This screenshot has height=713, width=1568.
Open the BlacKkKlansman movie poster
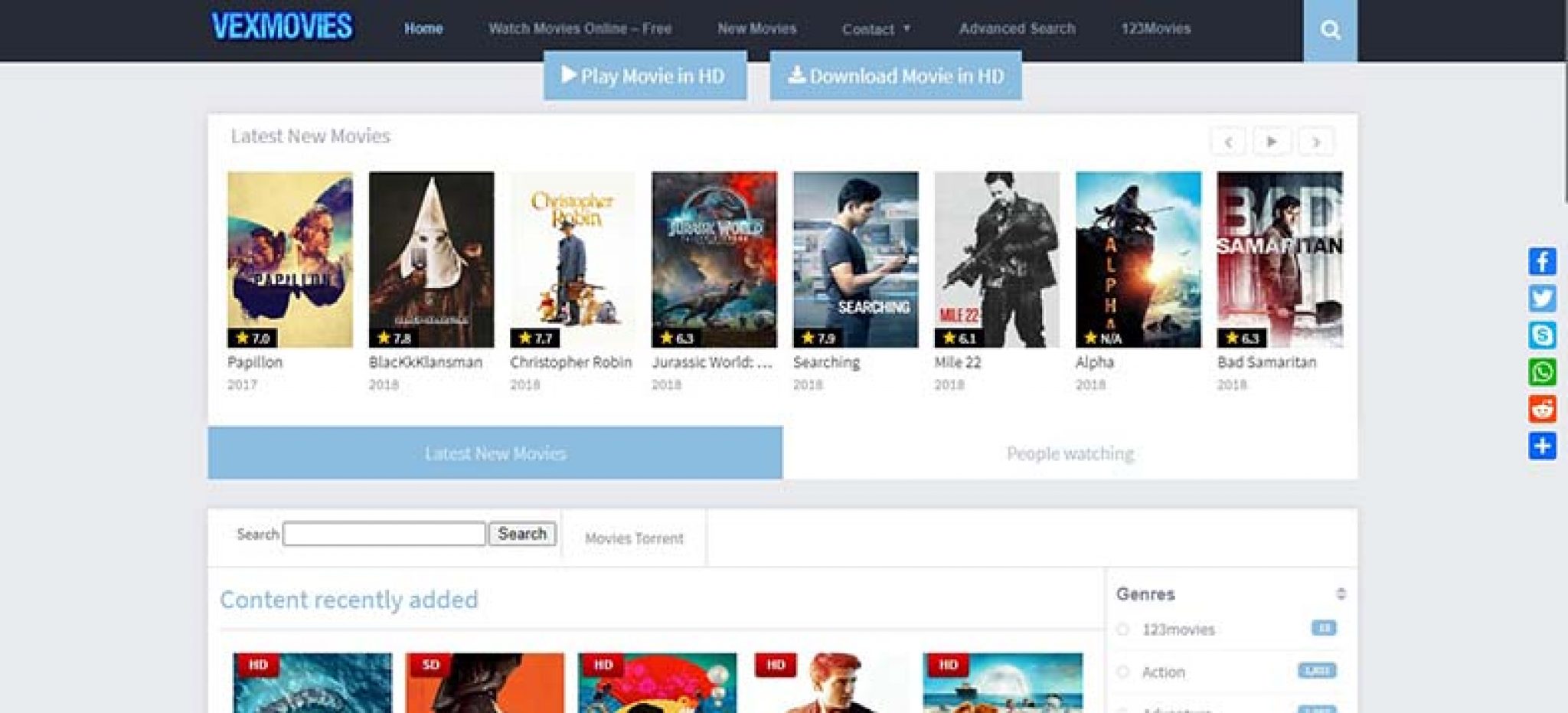[431, 260]
